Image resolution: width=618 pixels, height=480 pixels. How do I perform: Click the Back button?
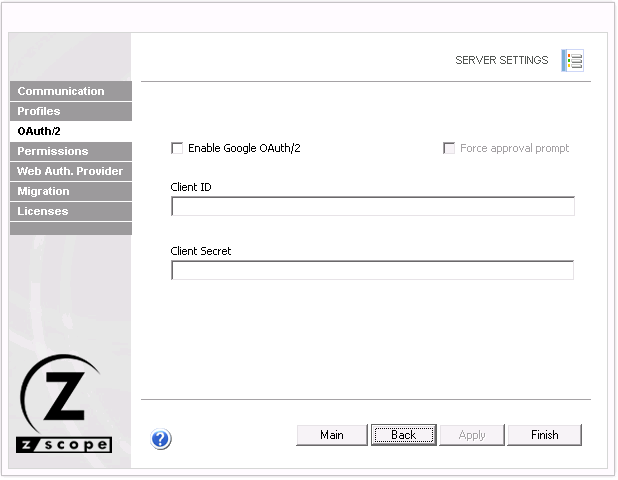point(403,435)
